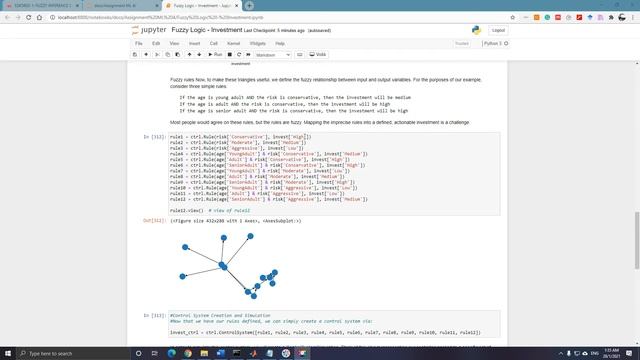This screenshot has width=640, height=360.
Task: Click the Jupyter logo
Action: (149, 30)
